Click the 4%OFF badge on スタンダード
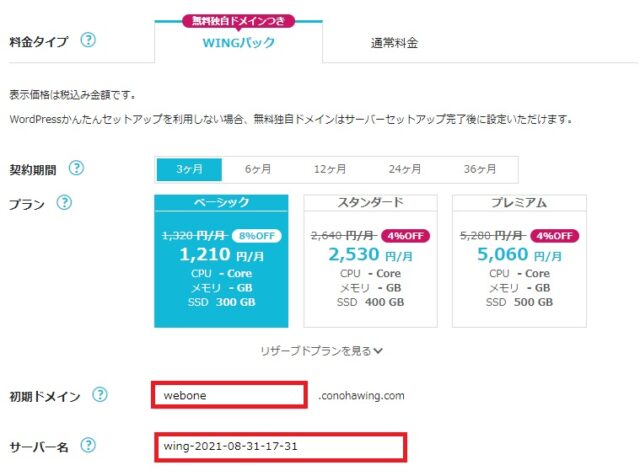Screen dimensions: 640x476 pos(405,236)
